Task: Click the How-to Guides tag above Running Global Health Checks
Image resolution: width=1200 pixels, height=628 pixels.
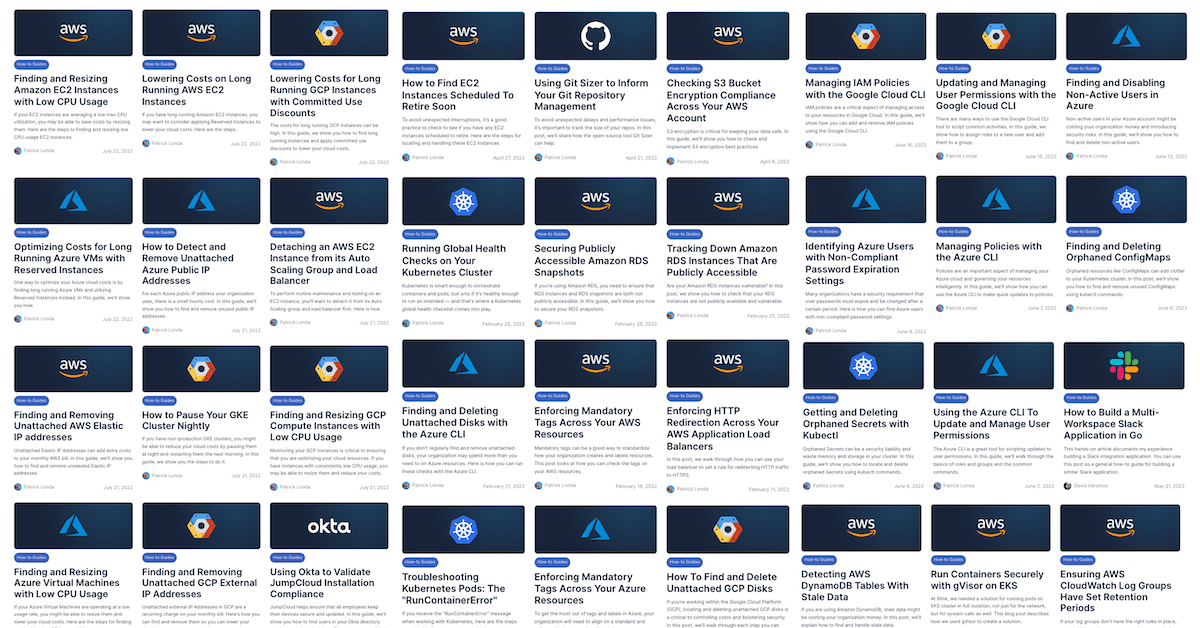Action: point(420,234)
